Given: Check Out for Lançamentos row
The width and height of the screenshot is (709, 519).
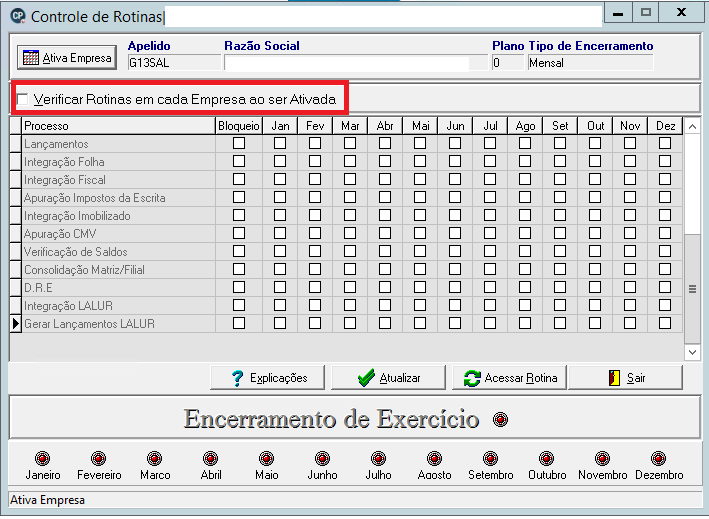Looking at the screenshot, I should pos(595,143).
